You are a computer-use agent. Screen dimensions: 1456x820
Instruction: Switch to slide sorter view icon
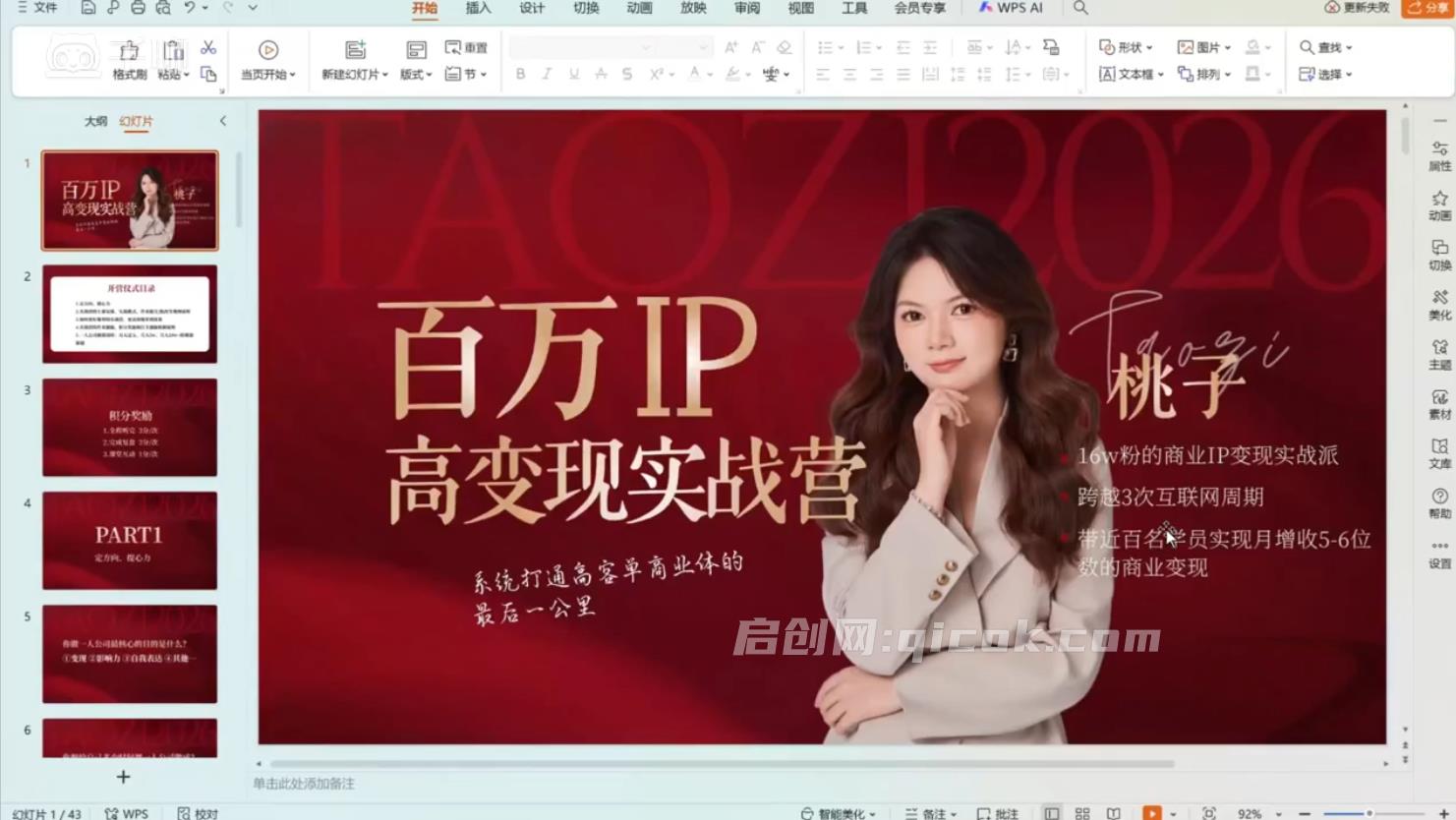click(1082, 813)
